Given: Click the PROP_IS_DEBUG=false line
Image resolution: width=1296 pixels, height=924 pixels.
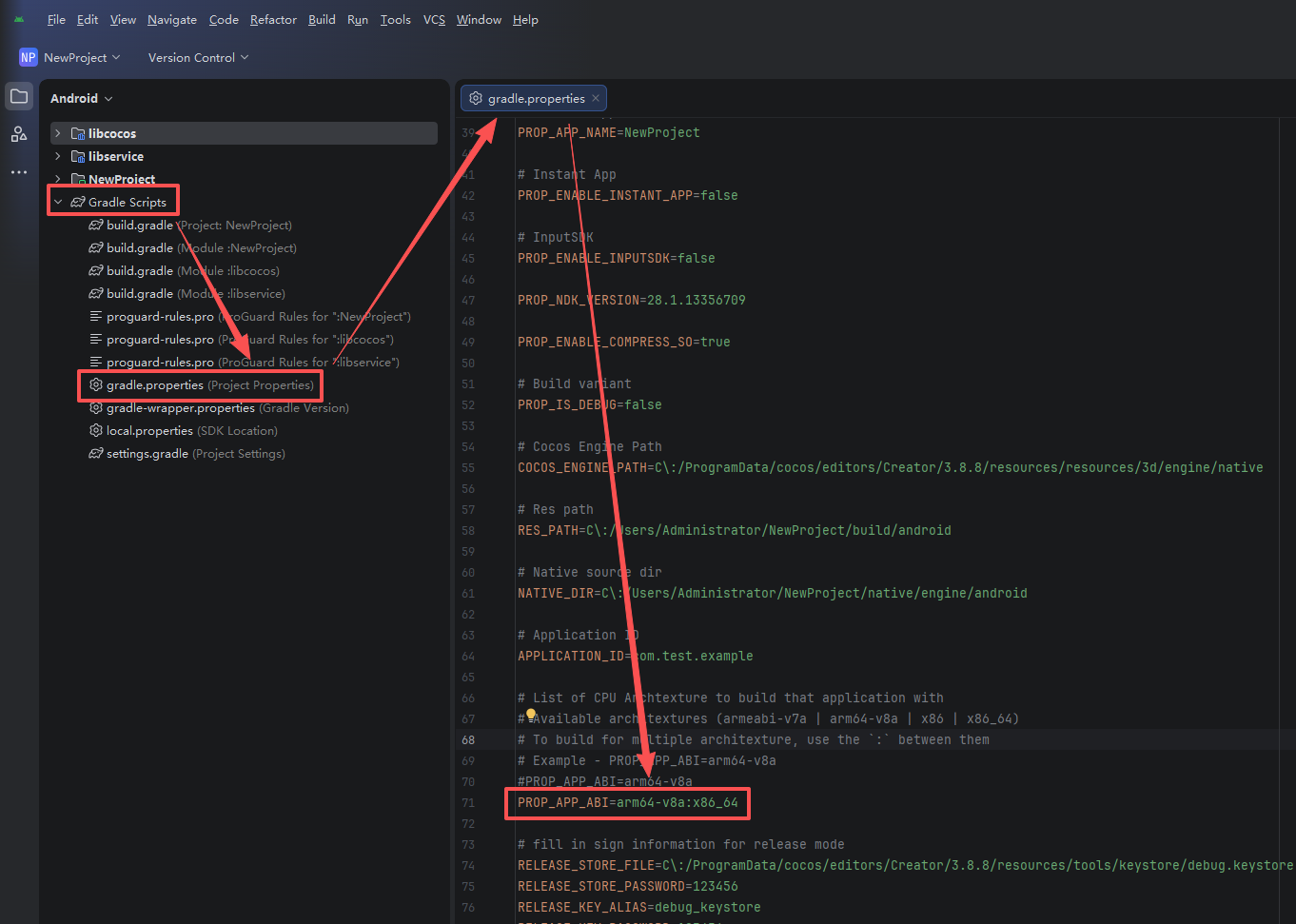Looking at the screenshot, I should [590, 404].
